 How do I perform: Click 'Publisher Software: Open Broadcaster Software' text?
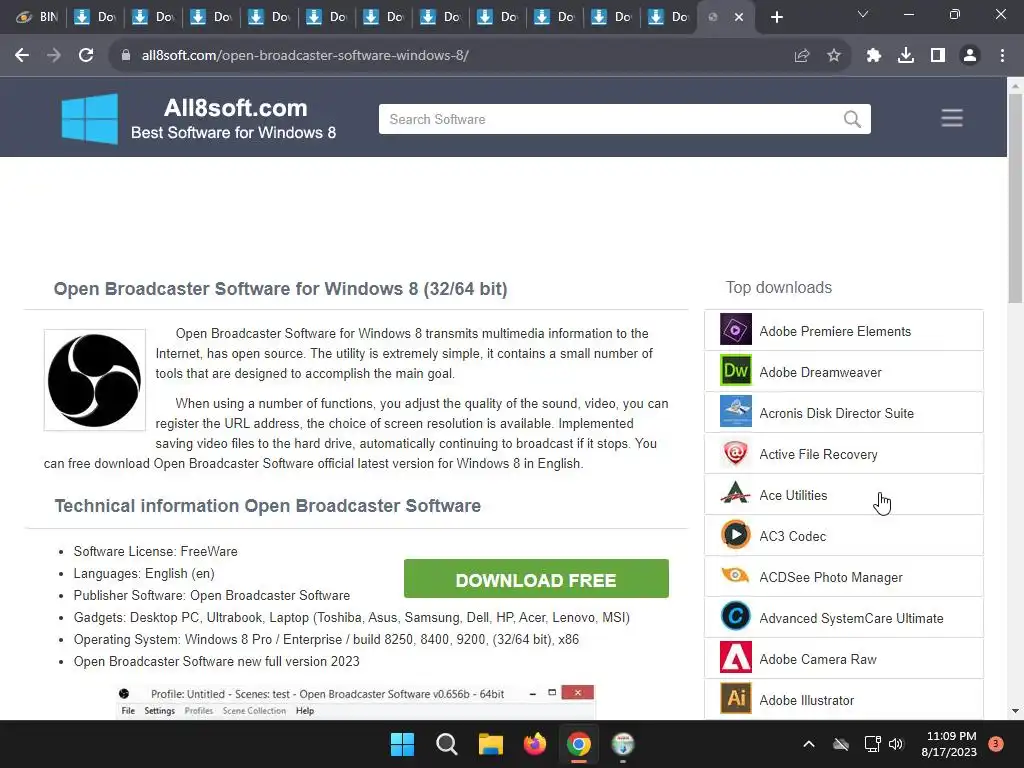[x=212, y=596]
